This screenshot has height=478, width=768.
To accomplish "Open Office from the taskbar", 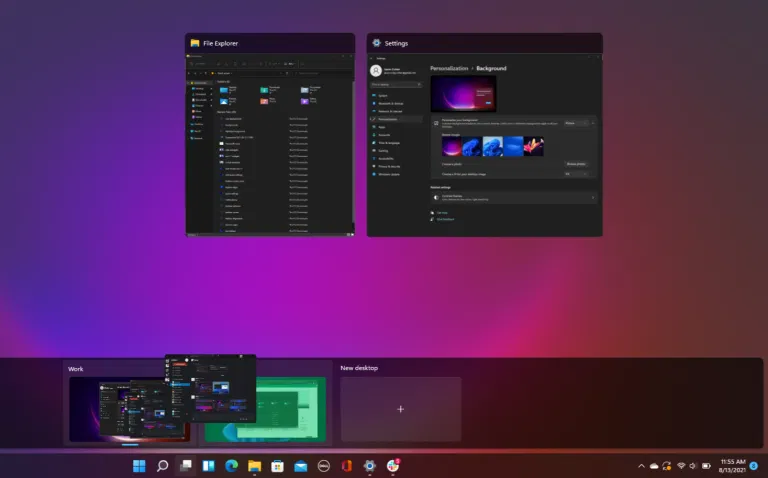I will [347, 466].
